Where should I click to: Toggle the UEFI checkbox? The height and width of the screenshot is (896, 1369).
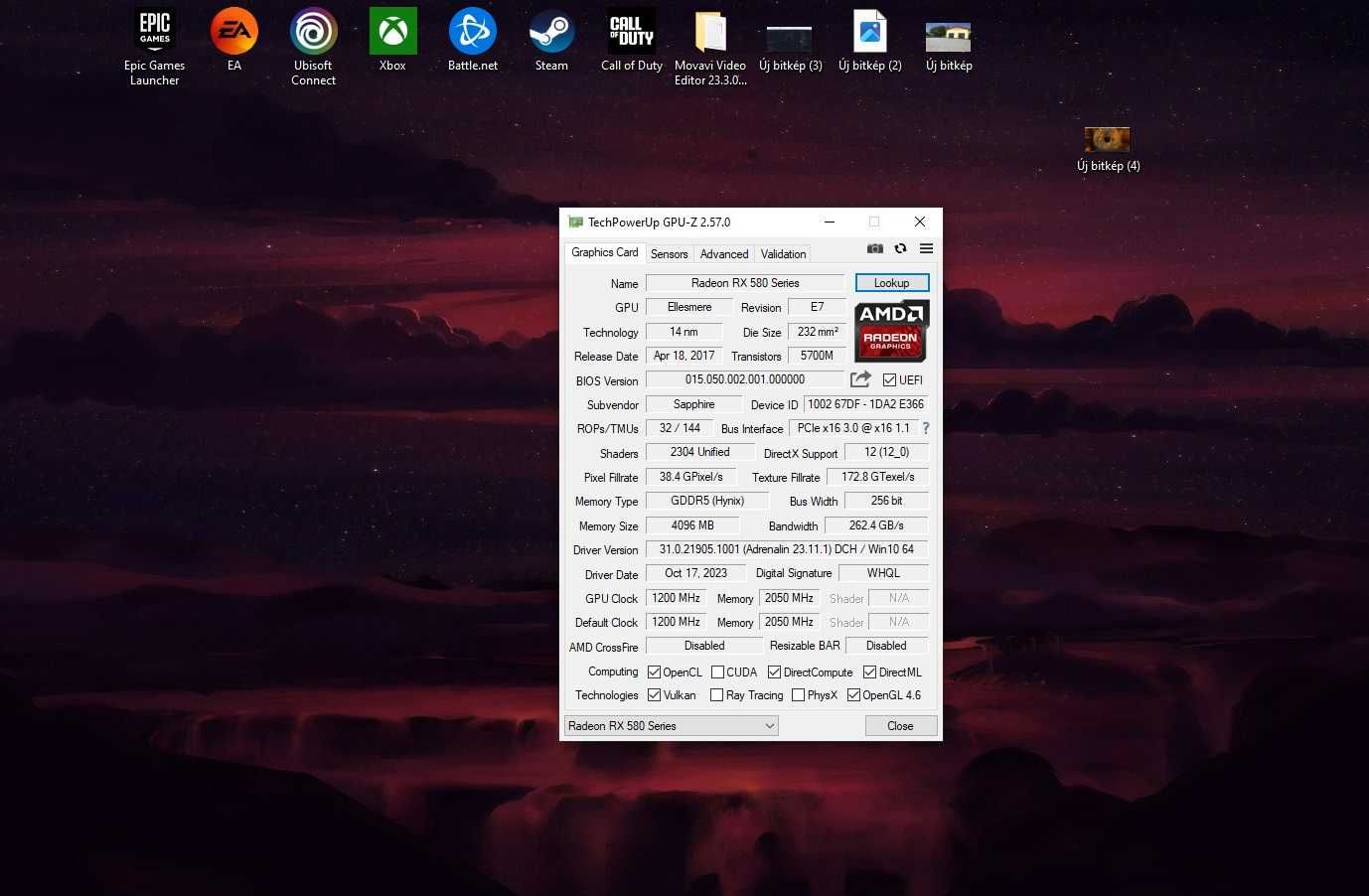(x=890, y=379)
